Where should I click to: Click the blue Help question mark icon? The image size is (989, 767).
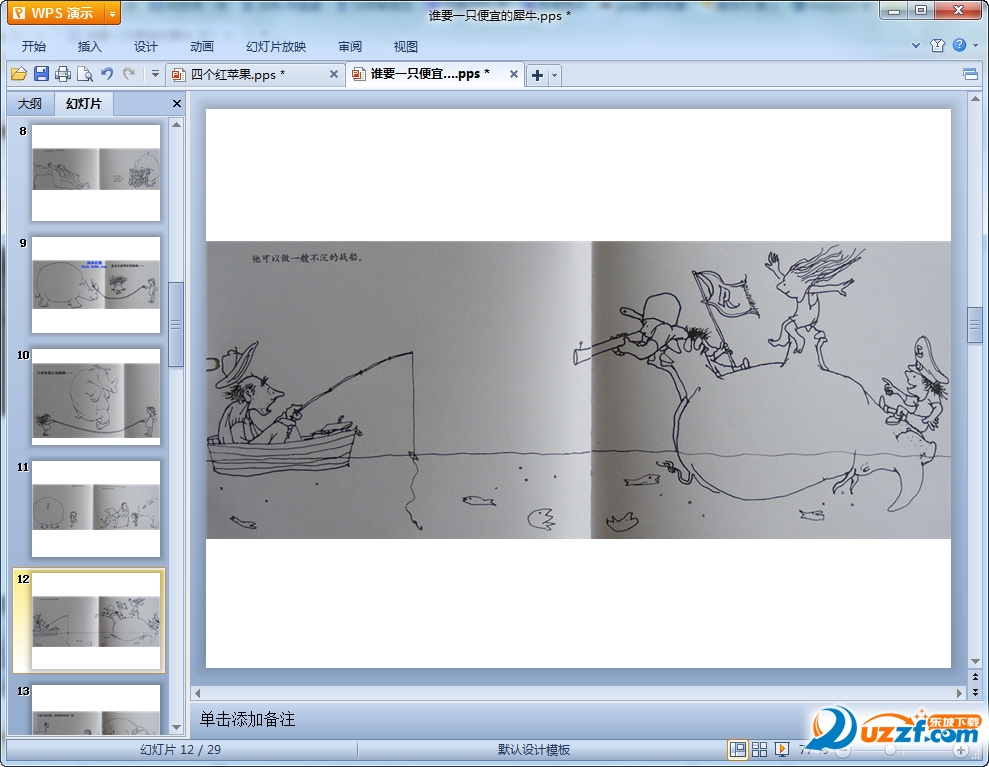point(959,45)
